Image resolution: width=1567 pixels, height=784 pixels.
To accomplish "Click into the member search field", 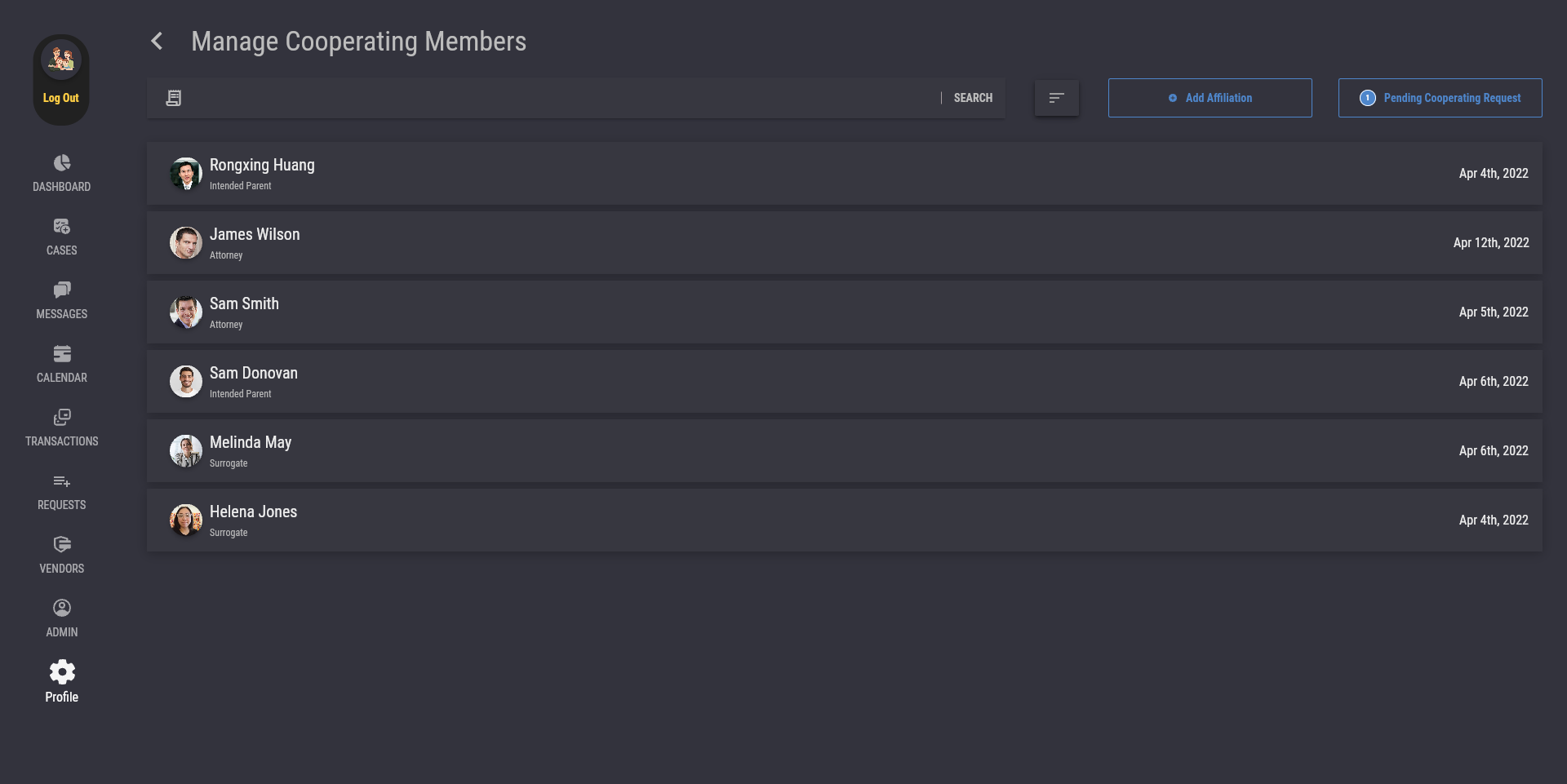I will (555, 98).
